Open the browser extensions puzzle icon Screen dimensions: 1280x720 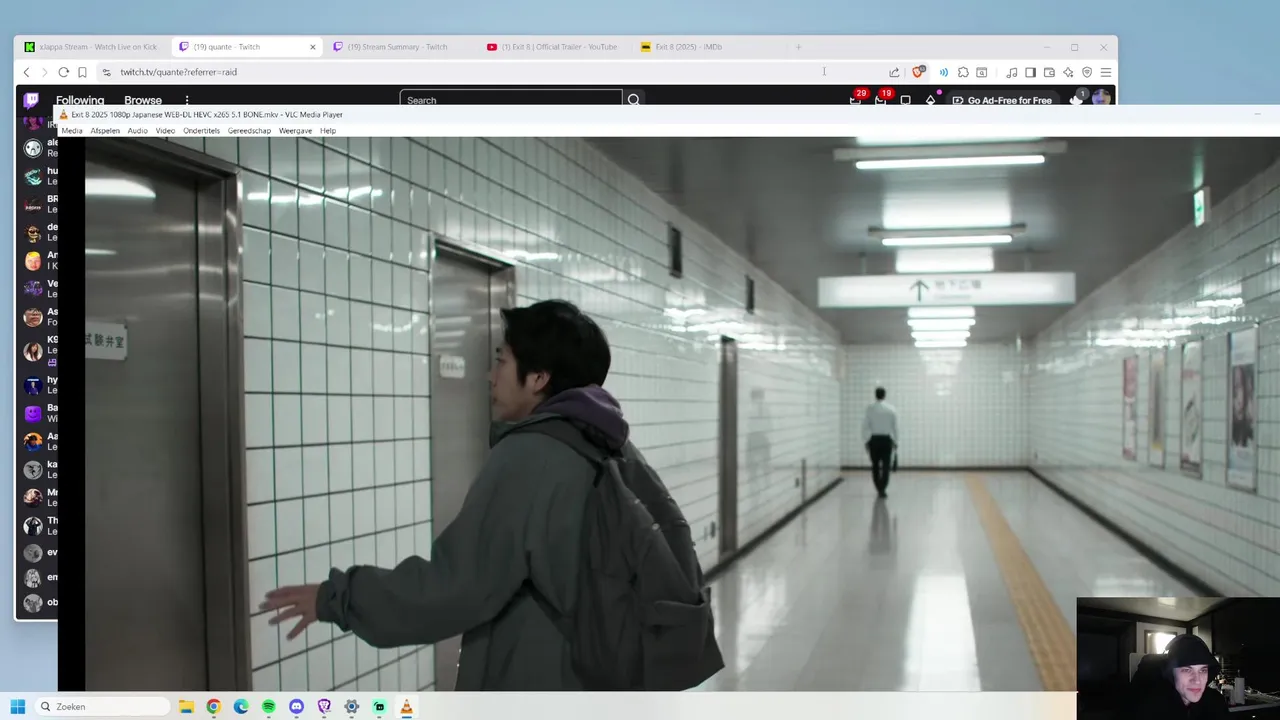(x=963, y=72)
